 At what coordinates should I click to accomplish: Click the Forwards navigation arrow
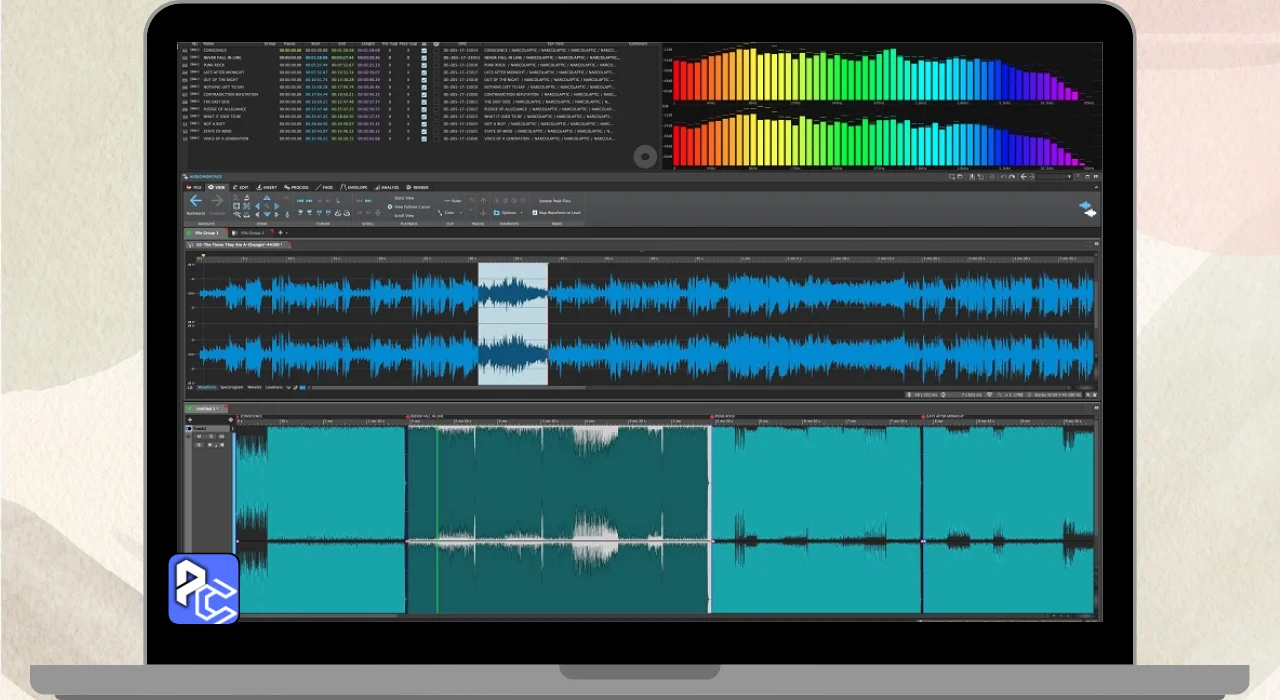point(217,201)
